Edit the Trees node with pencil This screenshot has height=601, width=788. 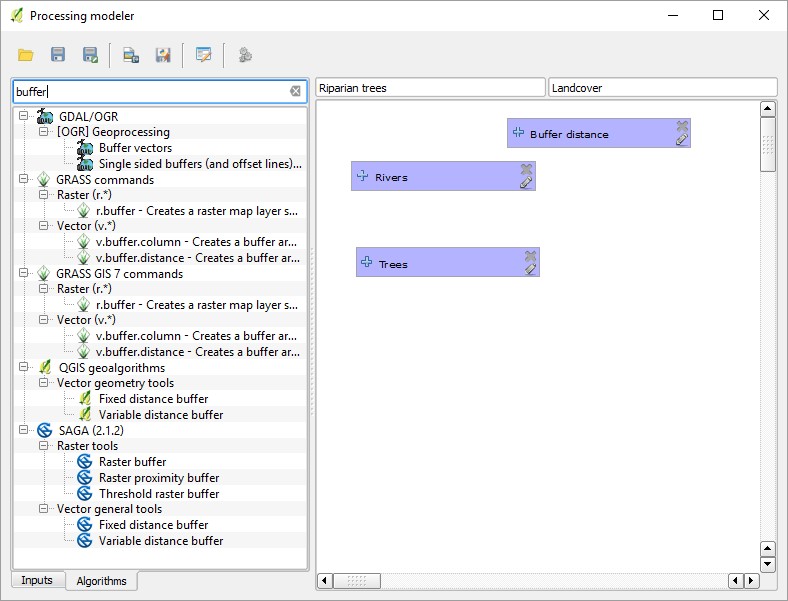tap(530, 269)
